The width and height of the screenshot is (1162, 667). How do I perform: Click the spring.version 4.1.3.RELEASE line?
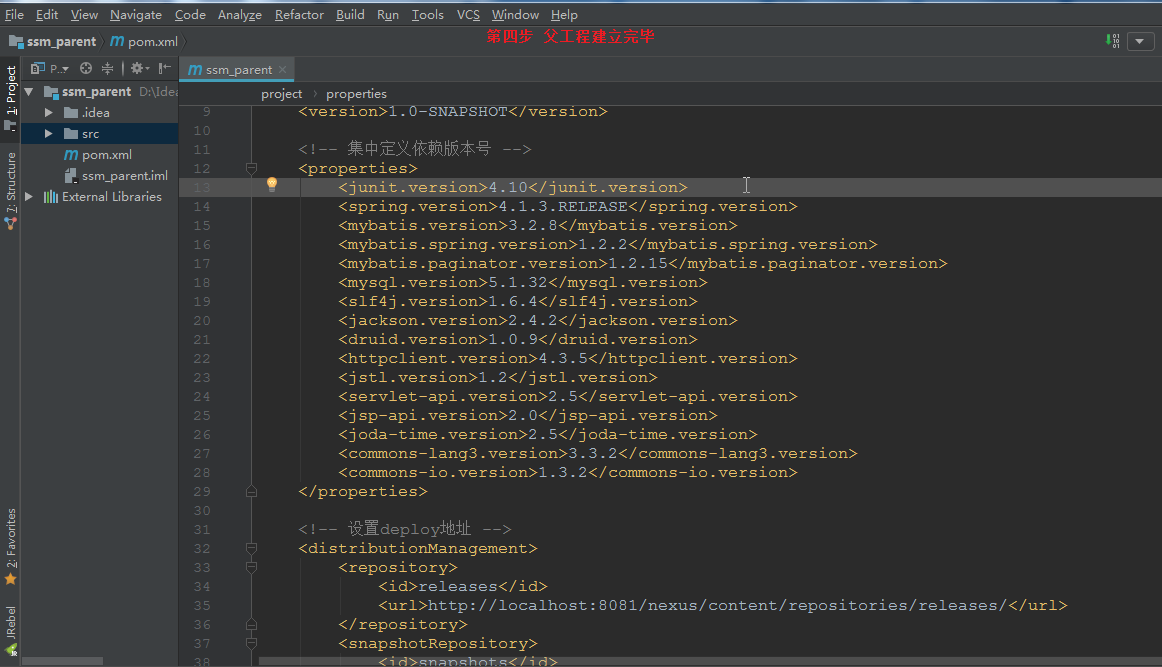[568, 207]
